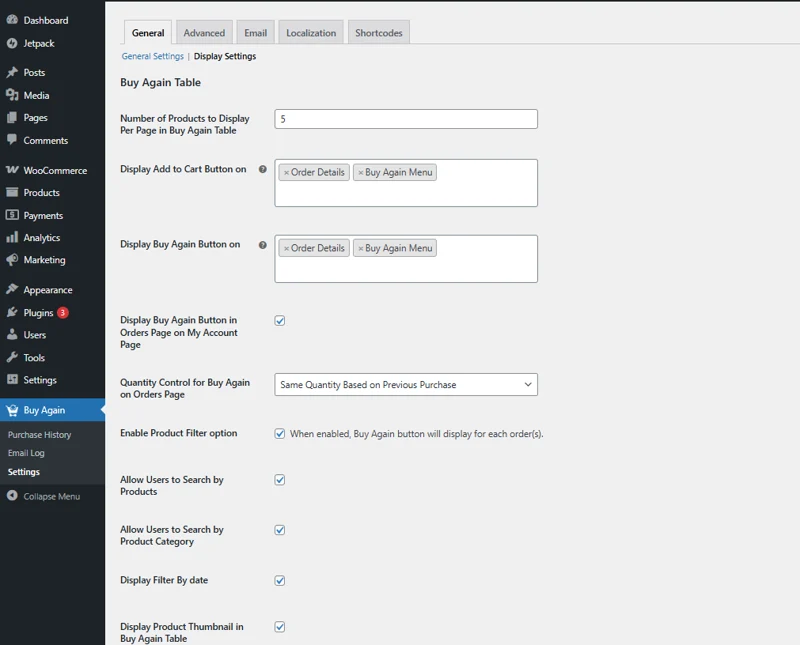
Task: Uncheck Enable Product Filter option
Action: (x=280, y=434)
